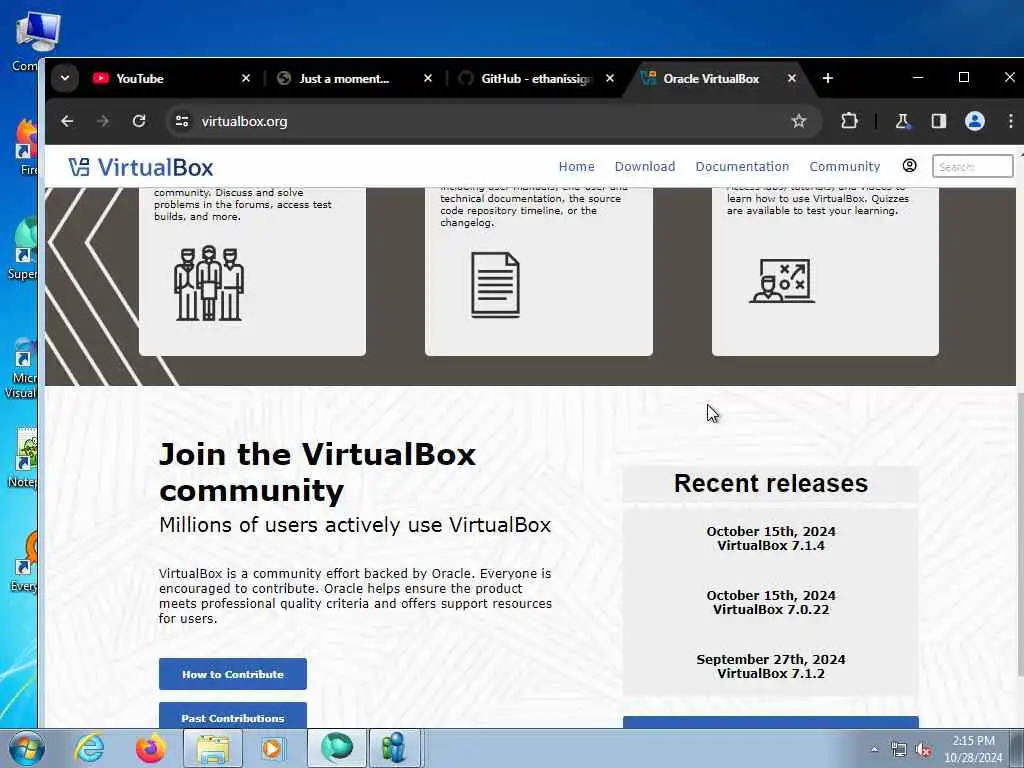Click the taskbar clock showing 2:15 PM

point(973,749)
